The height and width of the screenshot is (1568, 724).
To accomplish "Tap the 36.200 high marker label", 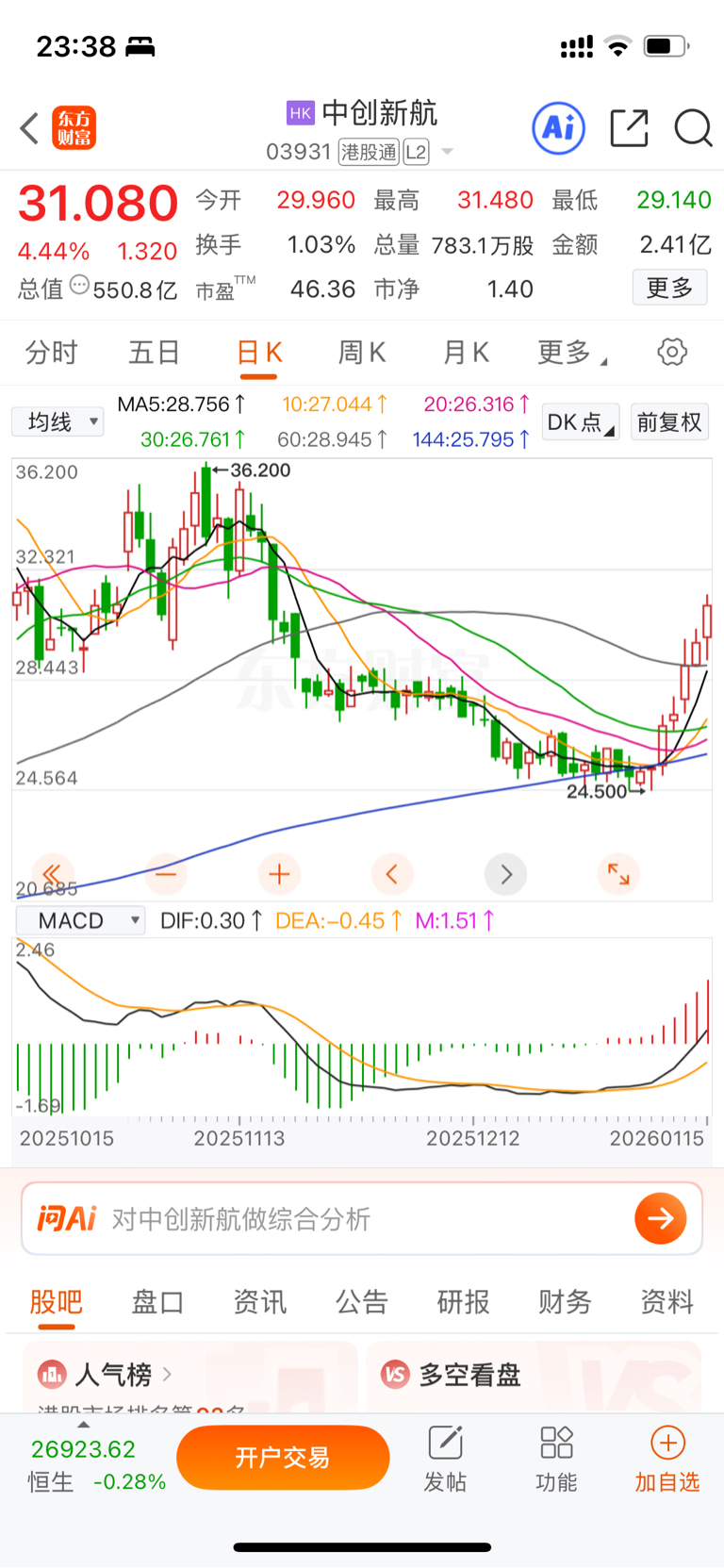I will (260, 470).
